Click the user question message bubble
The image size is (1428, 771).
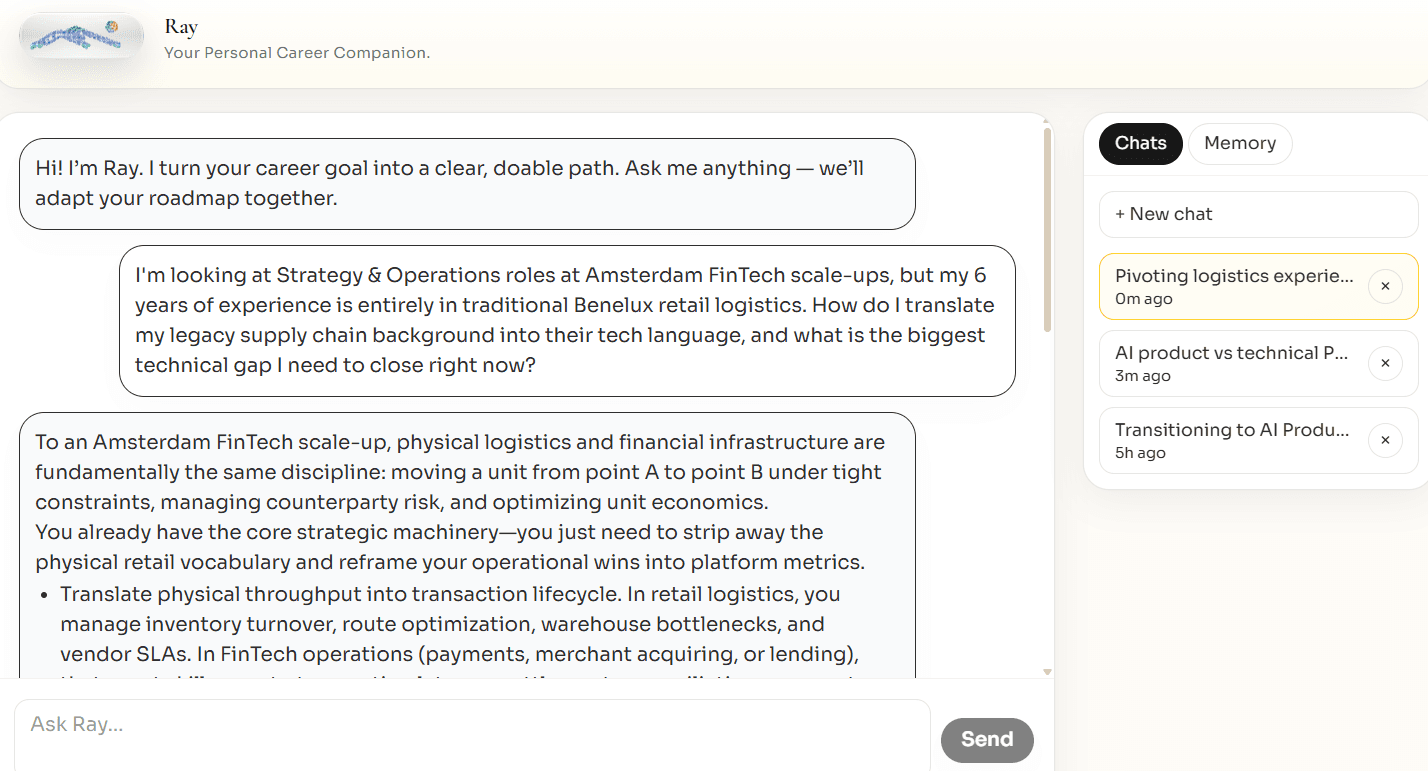567,321
